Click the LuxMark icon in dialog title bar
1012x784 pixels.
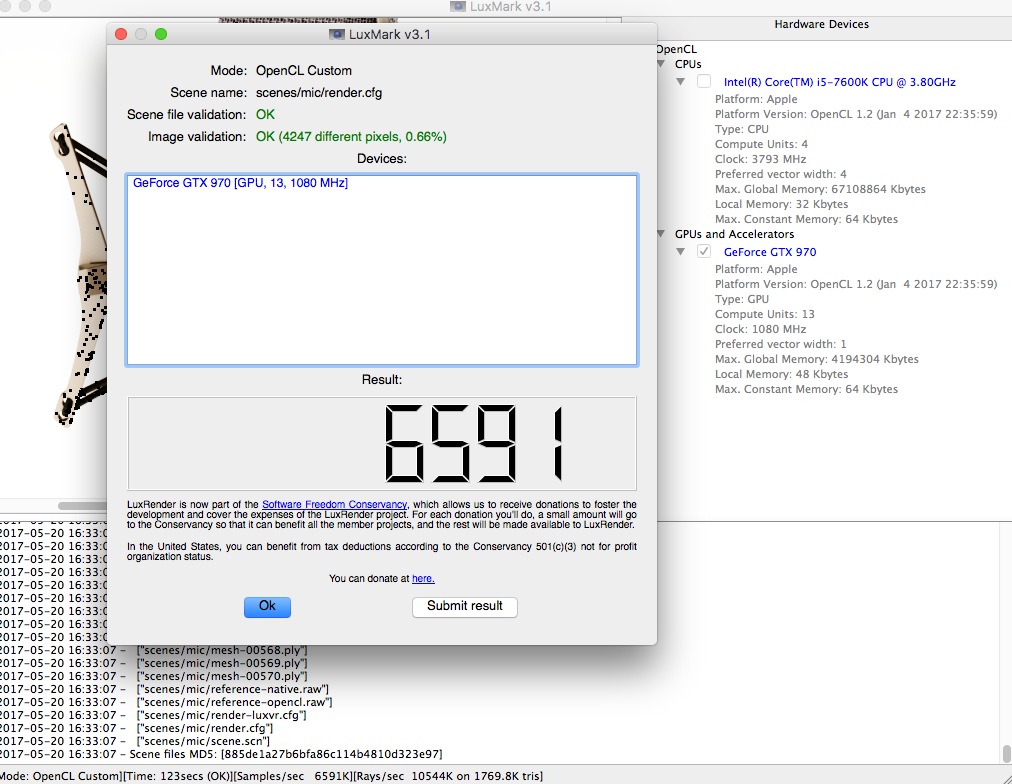pos(338,34)
